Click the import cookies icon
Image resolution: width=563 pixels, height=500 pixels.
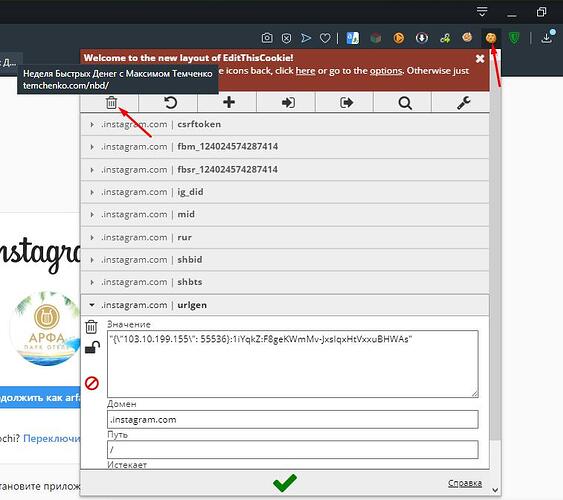point(288,103)
